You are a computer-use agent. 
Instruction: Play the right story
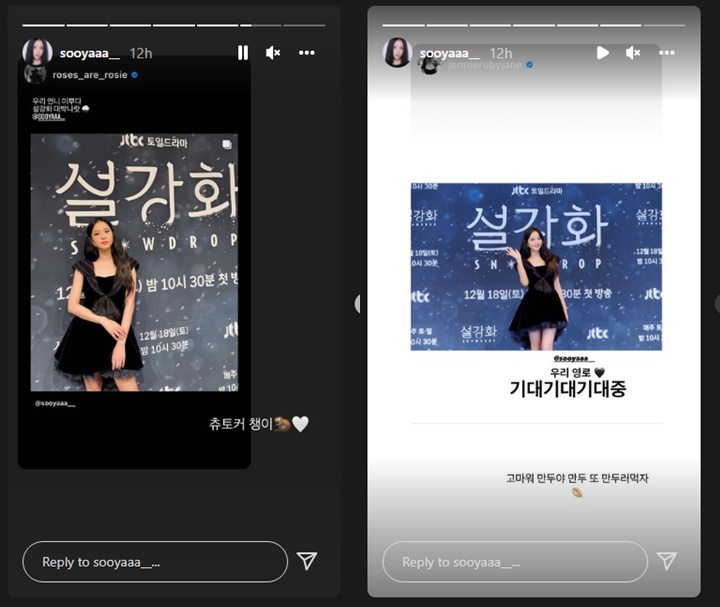click(x=602, y=53)
